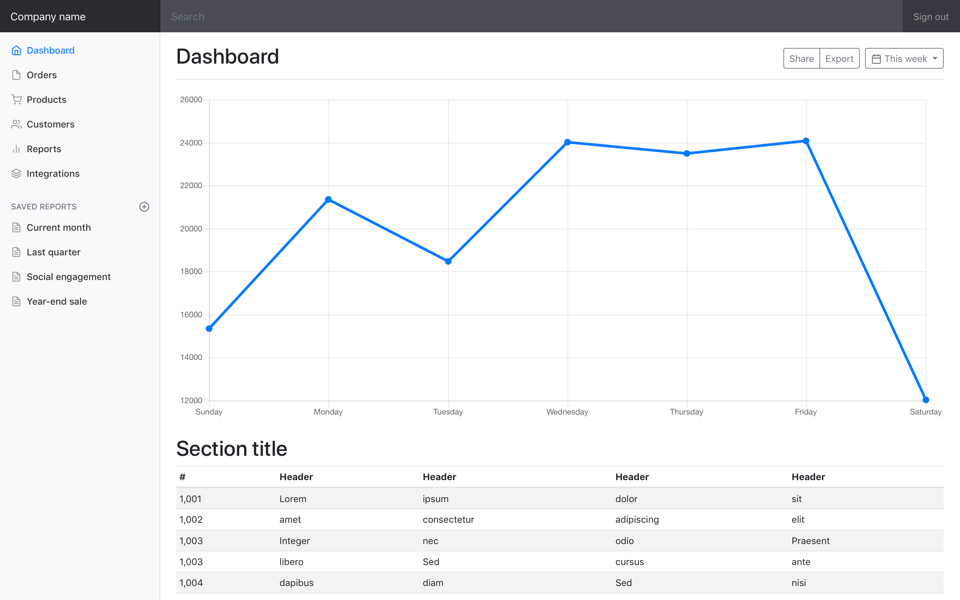Open Orders via its file icon
This screenshot has height=600, width=960.
(x=16, y=74)
